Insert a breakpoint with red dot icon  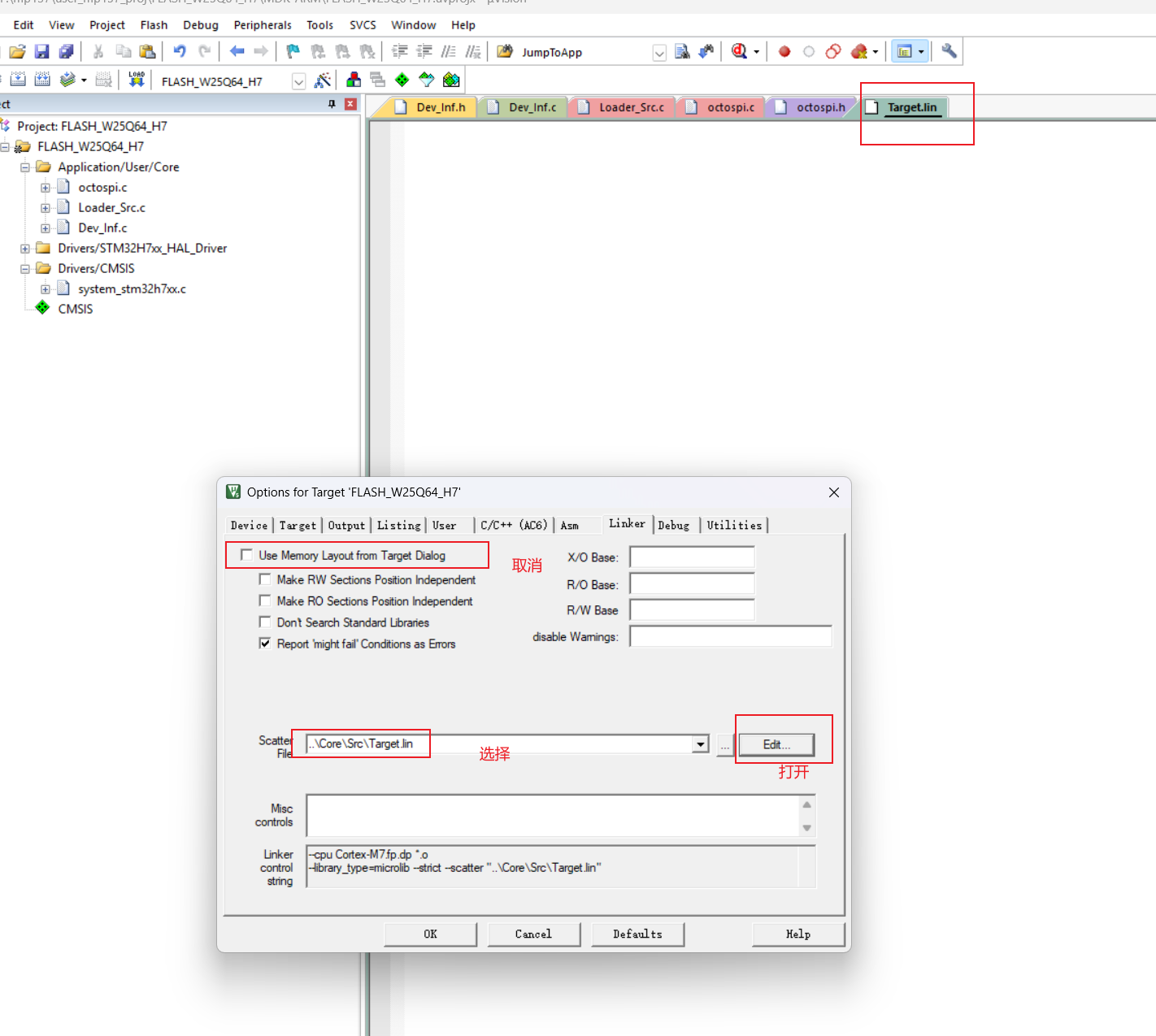(784, 52)
